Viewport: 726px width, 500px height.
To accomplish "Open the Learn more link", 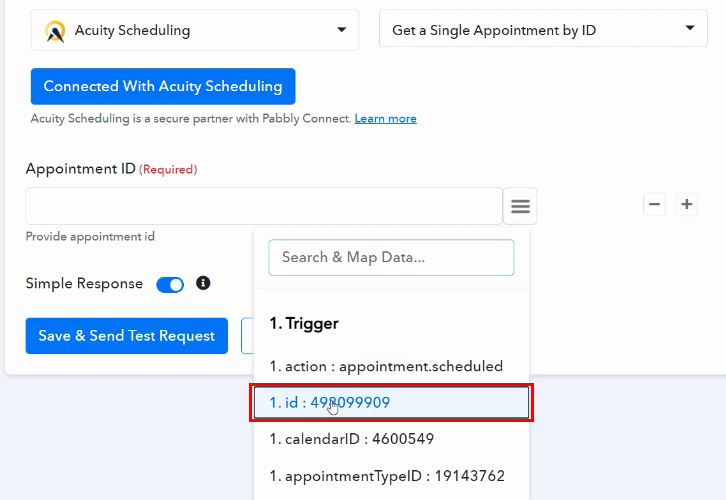I will tap(385, 119).
